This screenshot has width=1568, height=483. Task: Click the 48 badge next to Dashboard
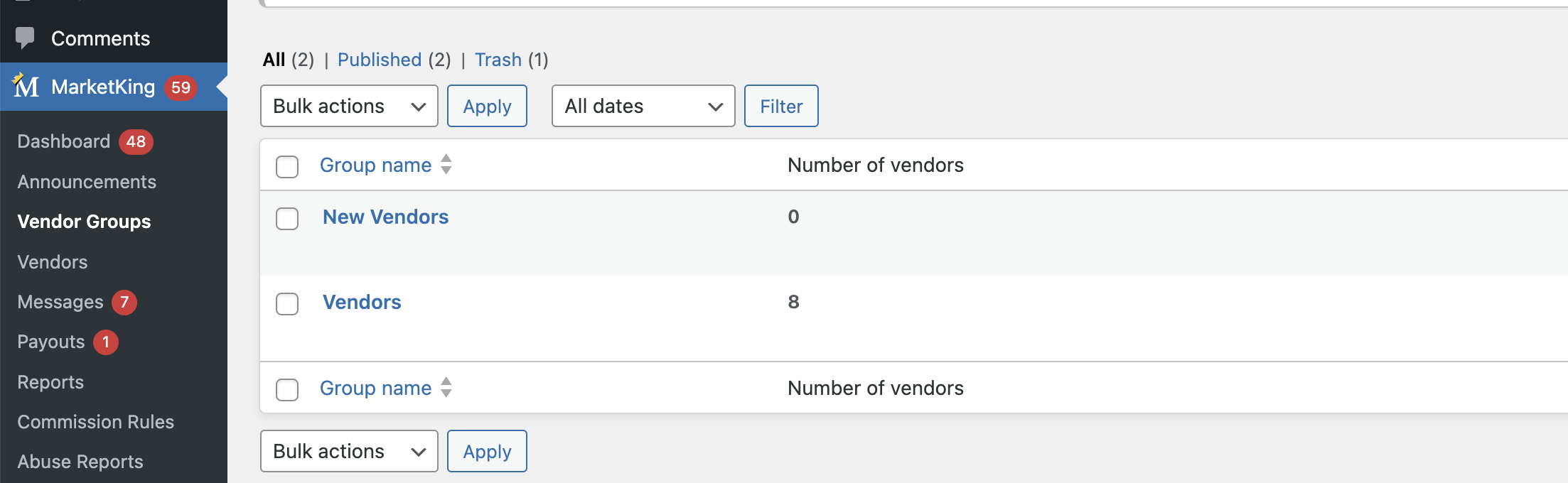(x=136, y=141)
